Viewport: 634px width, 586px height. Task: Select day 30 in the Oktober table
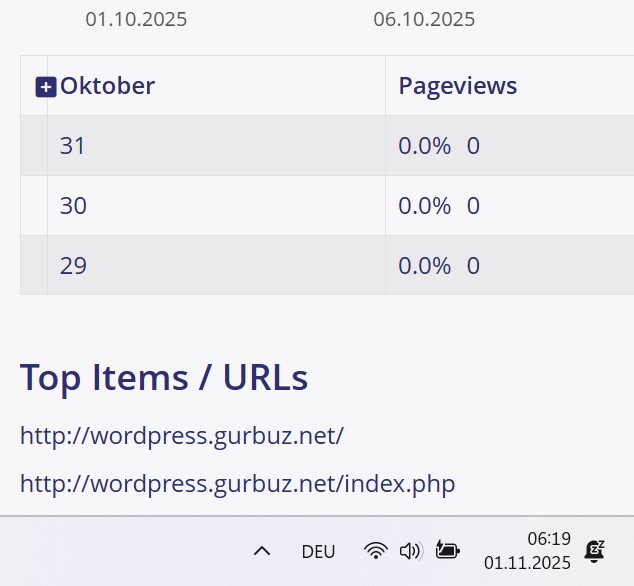(x=72, y=206)
